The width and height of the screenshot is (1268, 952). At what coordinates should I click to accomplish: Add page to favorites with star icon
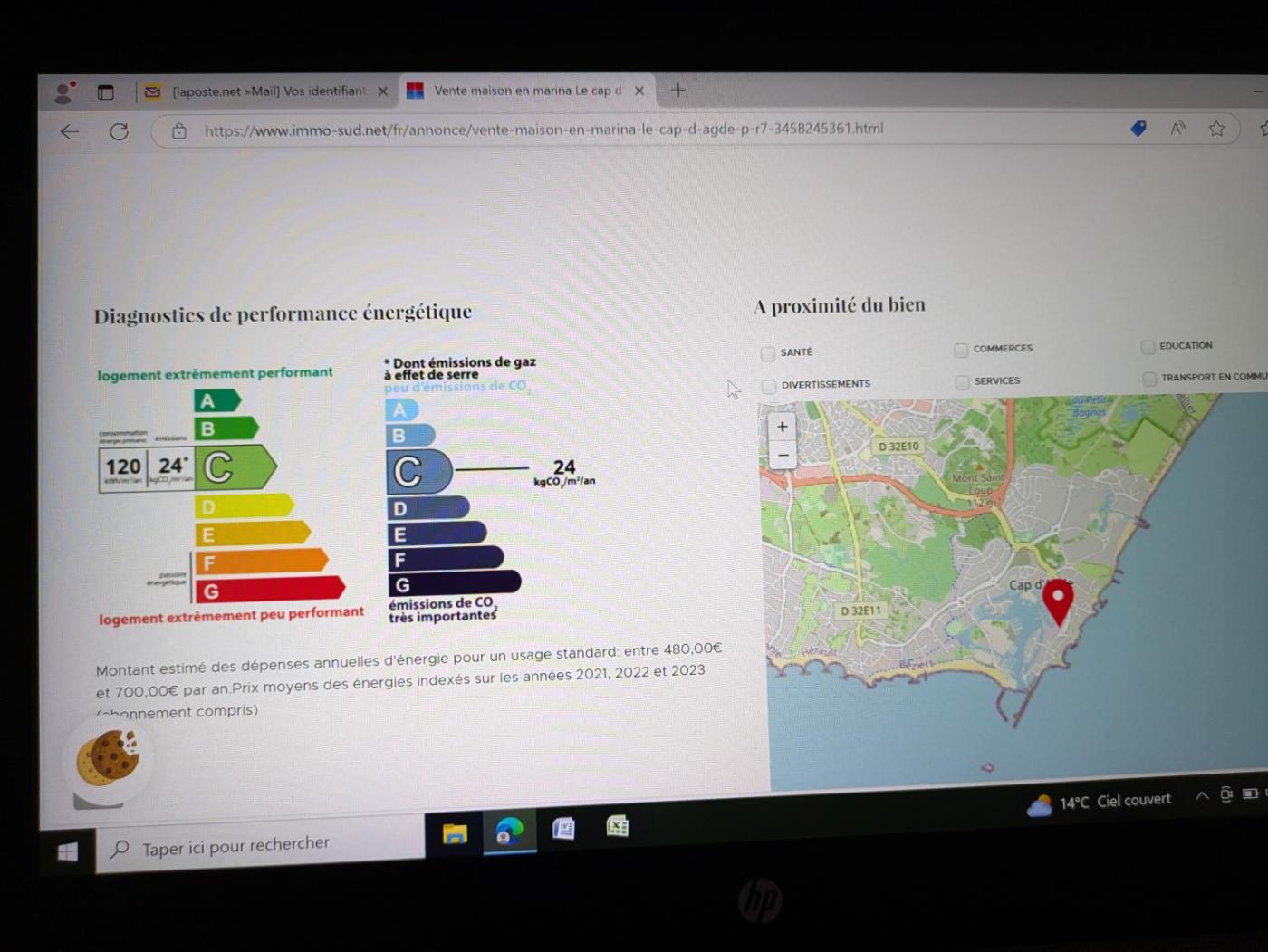(1216, 129)
